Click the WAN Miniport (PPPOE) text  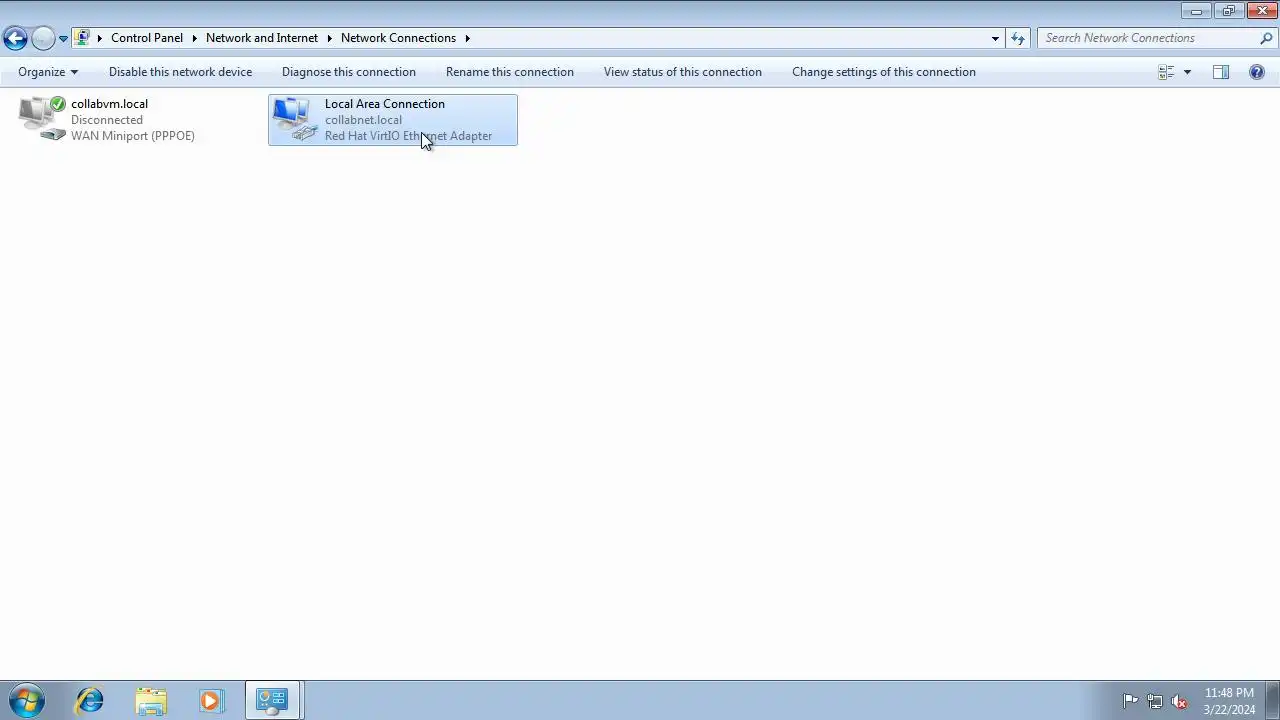point(133,136)
